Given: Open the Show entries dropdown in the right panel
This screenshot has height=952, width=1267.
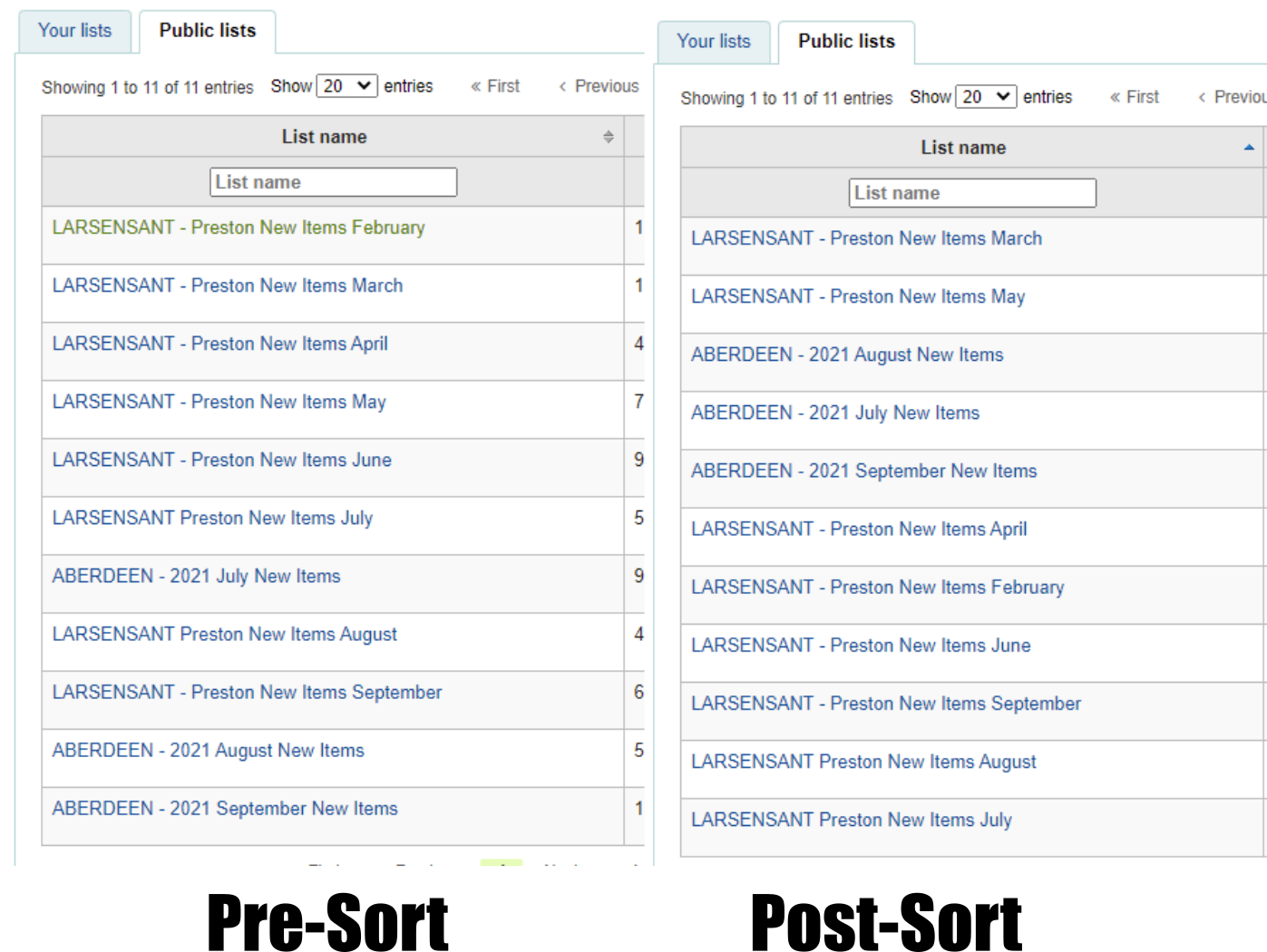Looking at the screenshot, I should (x=985, y=97).
